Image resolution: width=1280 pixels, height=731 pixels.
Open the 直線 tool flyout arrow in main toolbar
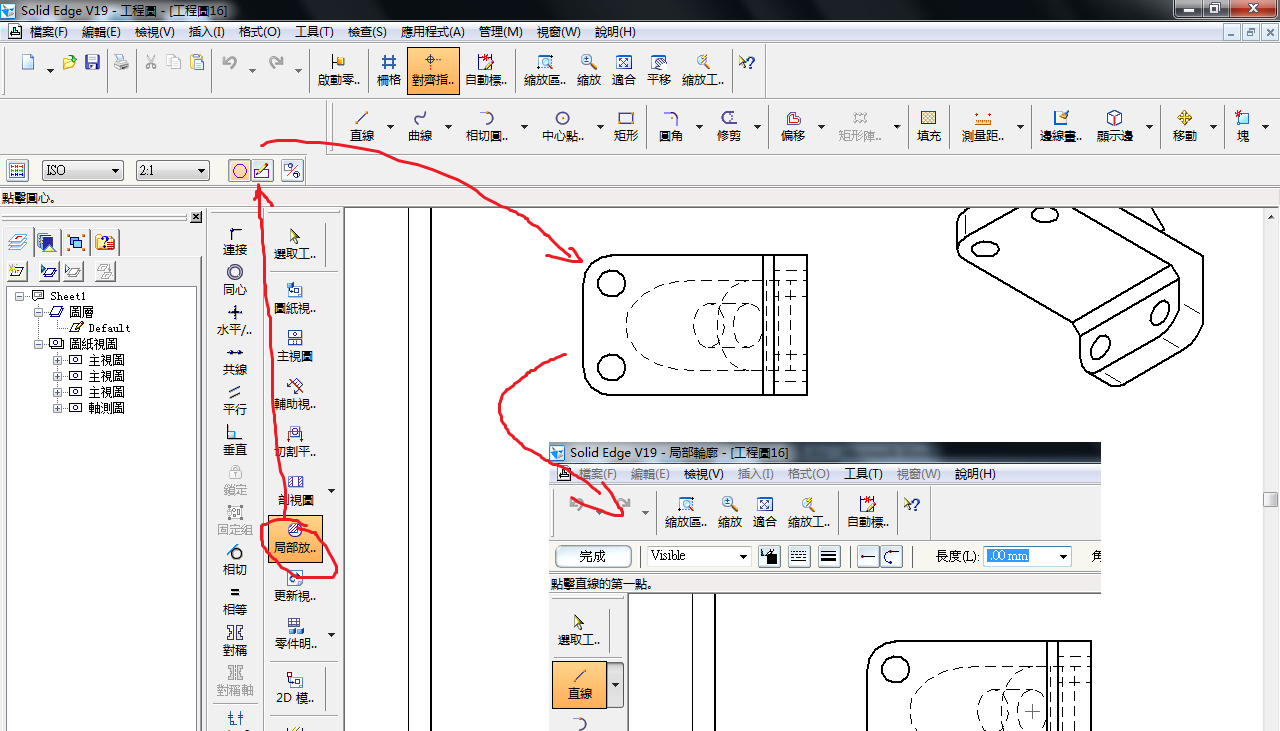(x=390, y=127)
